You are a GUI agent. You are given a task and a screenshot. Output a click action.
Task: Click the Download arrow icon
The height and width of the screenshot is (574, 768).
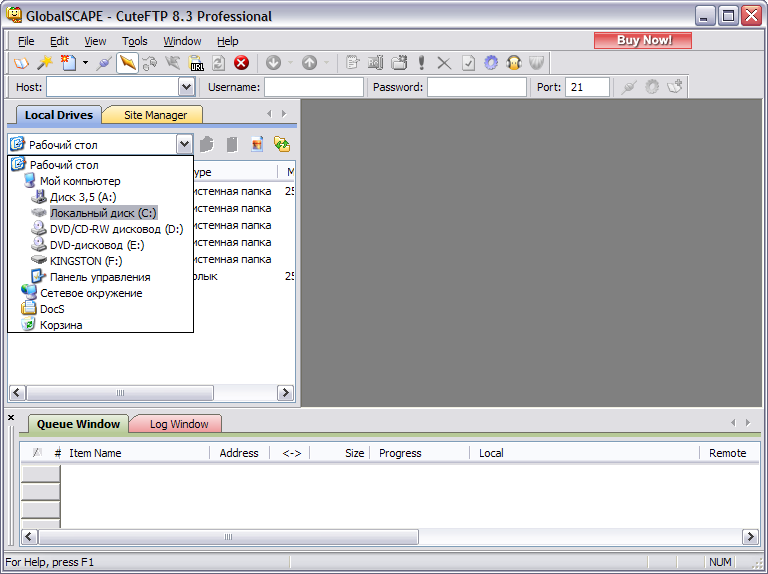pyautogui.click(x=273, y=63)
